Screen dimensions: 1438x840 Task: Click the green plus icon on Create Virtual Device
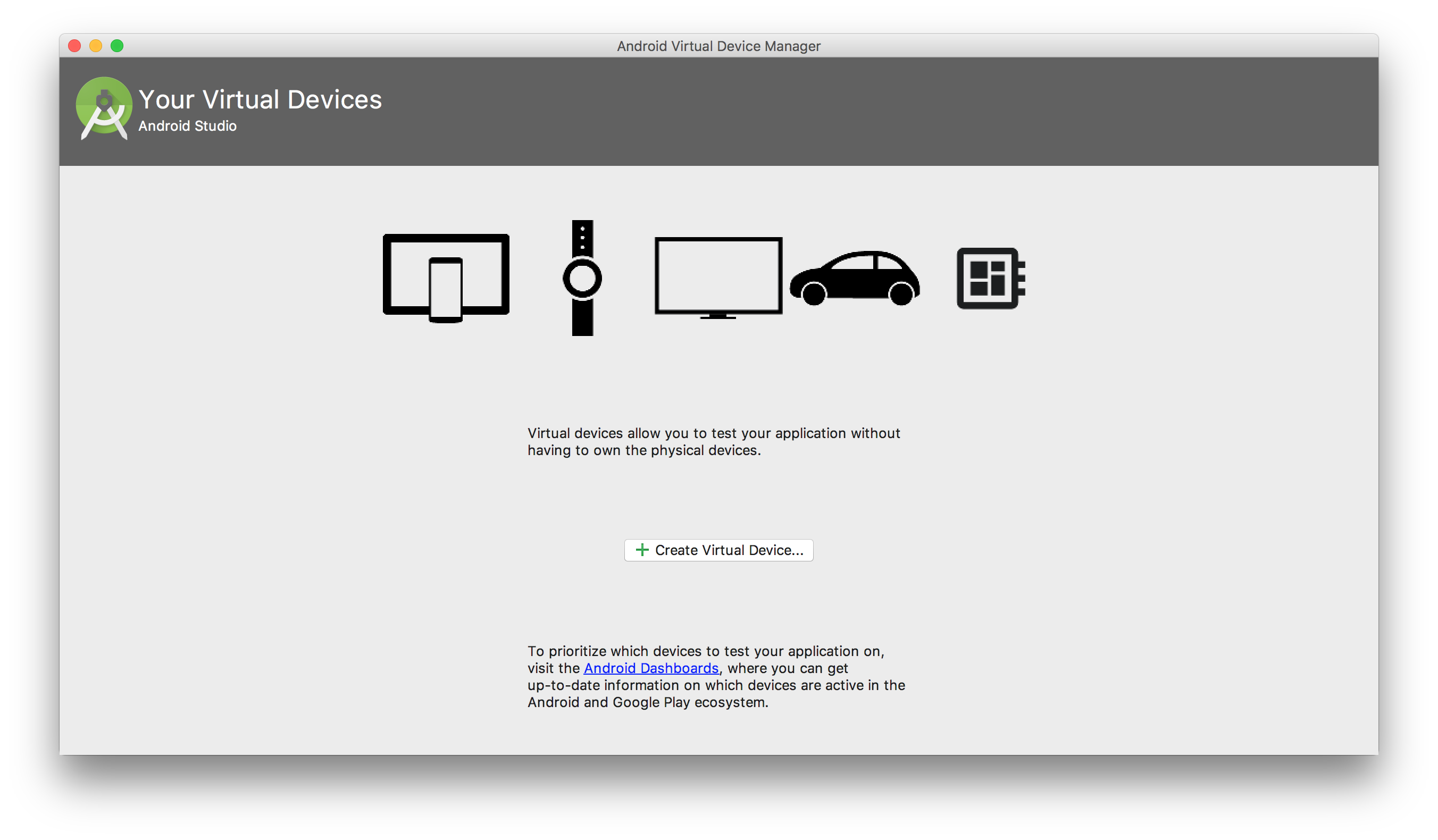[641, 550]
